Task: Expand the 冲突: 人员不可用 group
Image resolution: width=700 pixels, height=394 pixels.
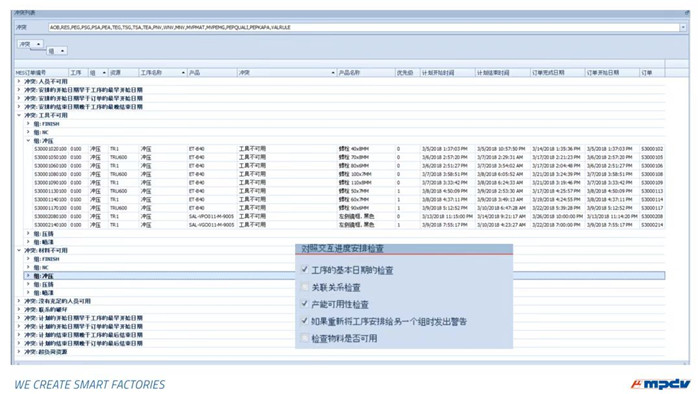Action: (x=19, y=81)
